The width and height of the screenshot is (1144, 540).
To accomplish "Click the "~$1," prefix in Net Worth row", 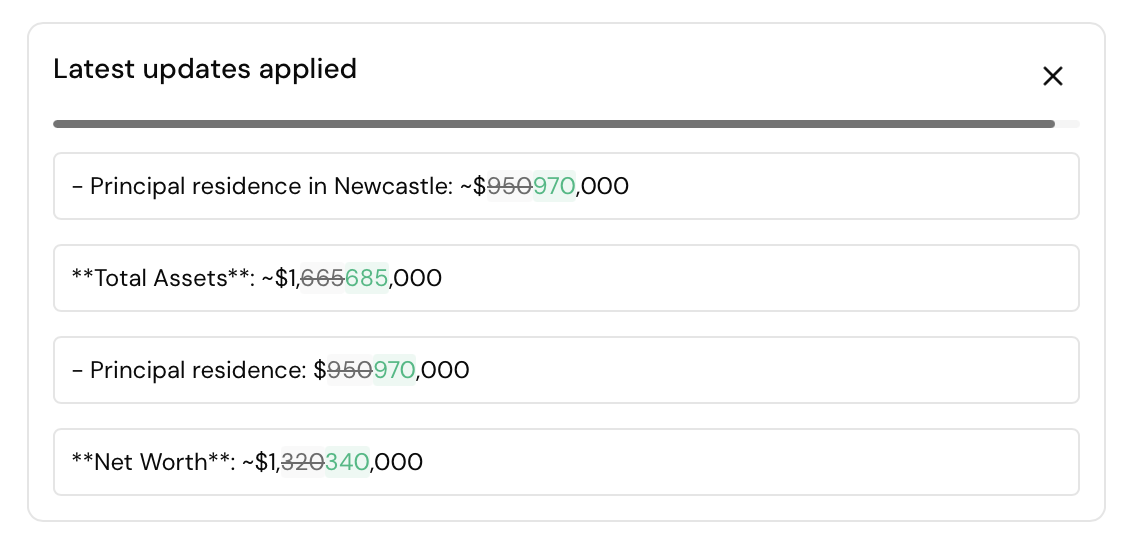I will tap(261, 462).
